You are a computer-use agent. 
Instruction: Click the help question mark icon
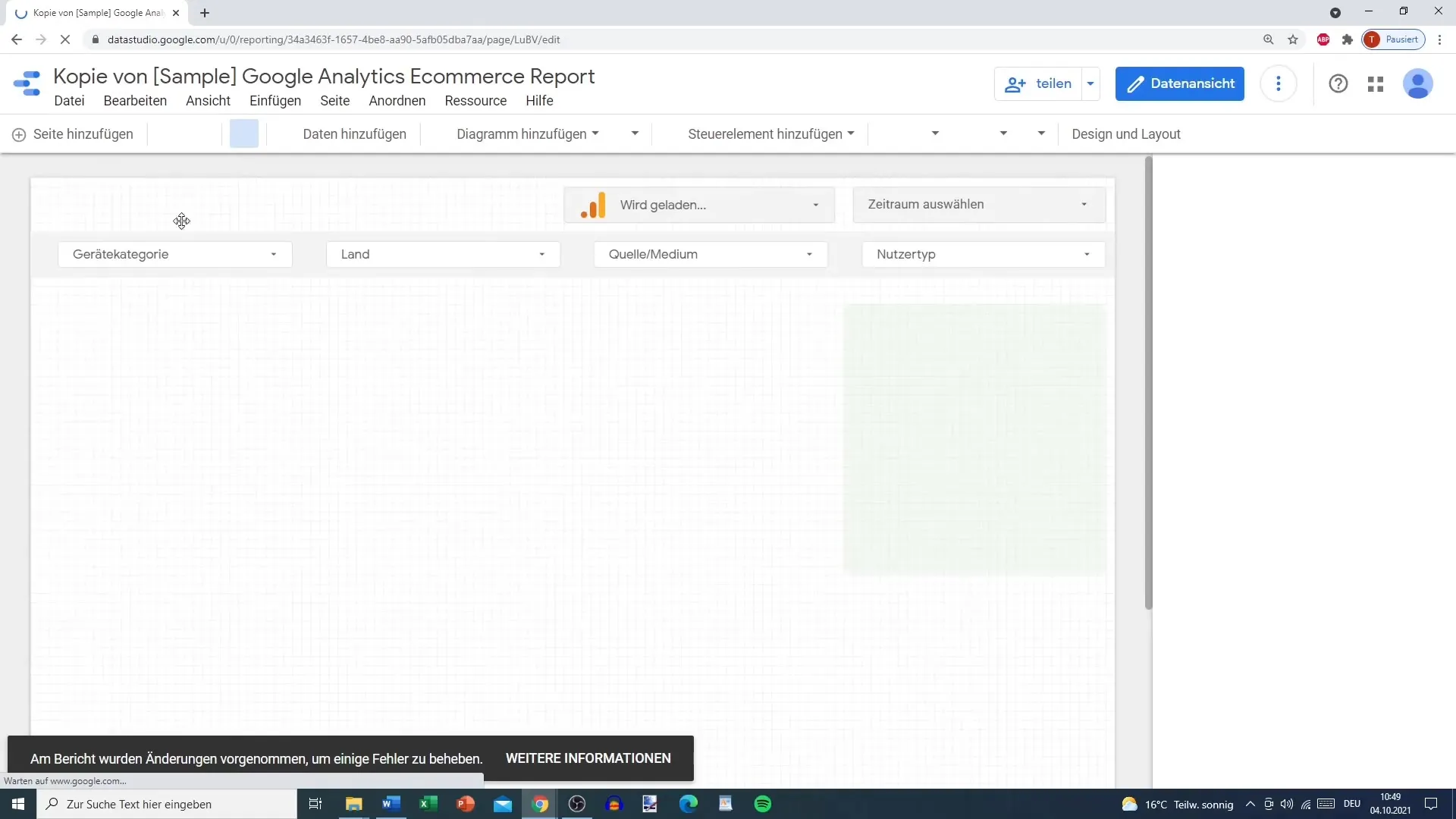click(x=1338, y=83)
